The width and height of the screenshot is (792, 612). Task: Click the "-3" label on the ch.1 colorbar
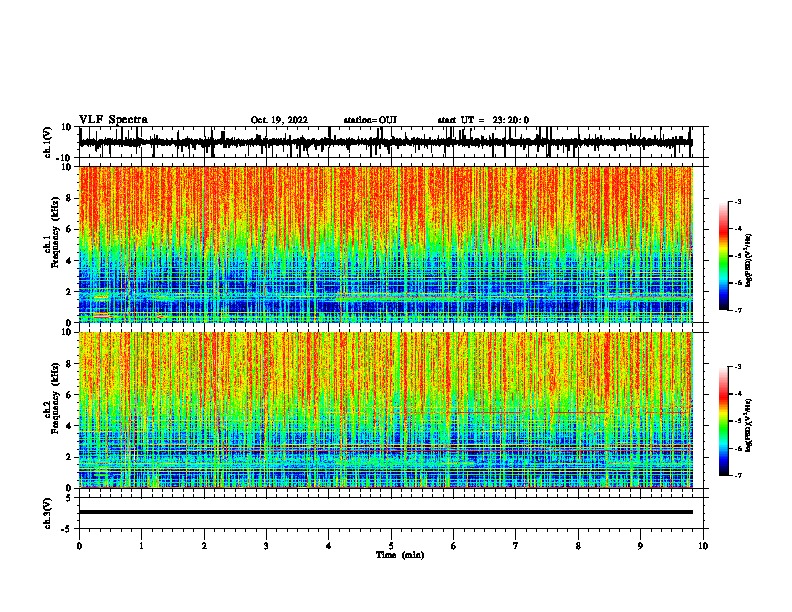[x=737, y=201]
